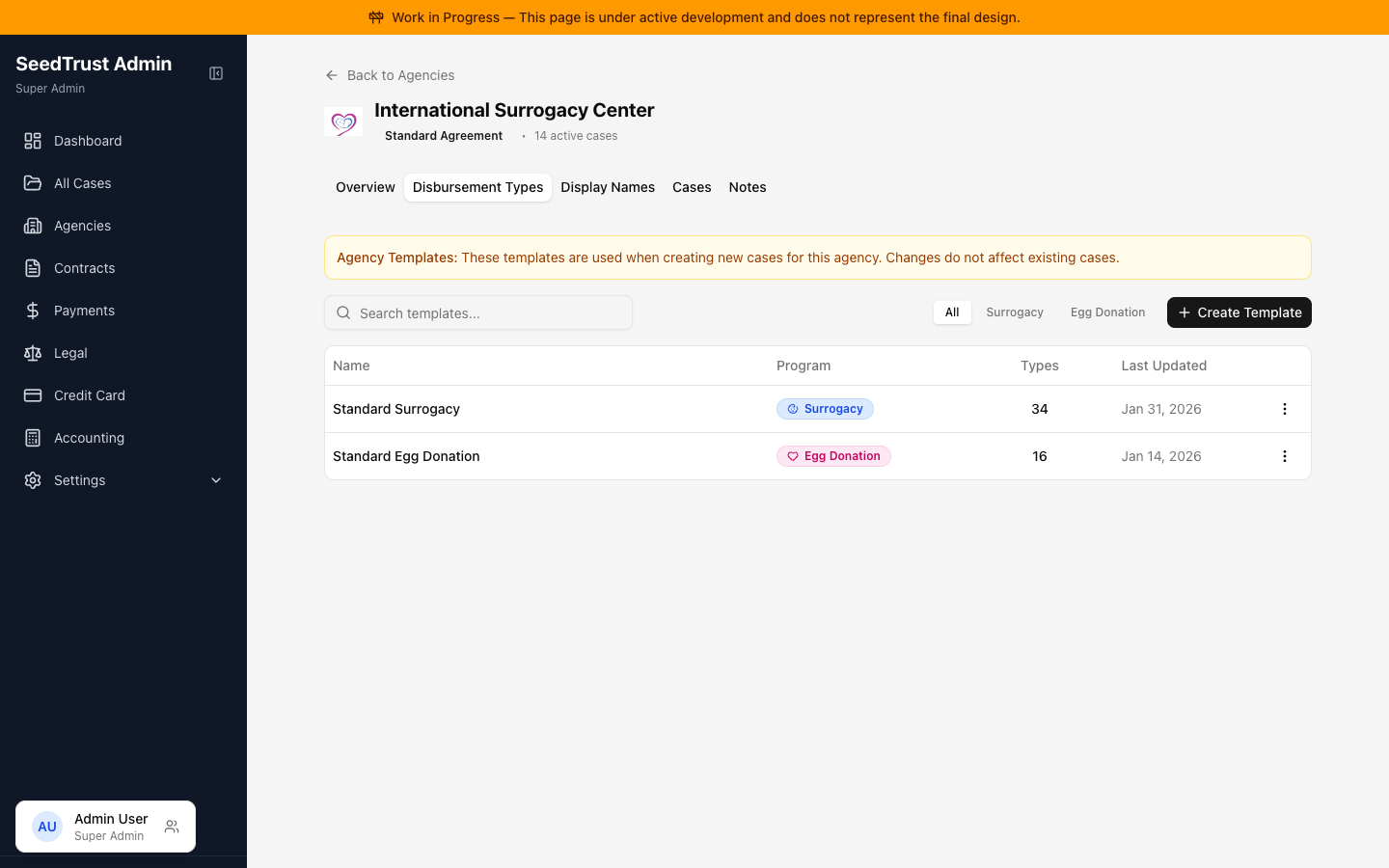
Task: Expand the Settings chevron
Action: [x=216, y=480]
